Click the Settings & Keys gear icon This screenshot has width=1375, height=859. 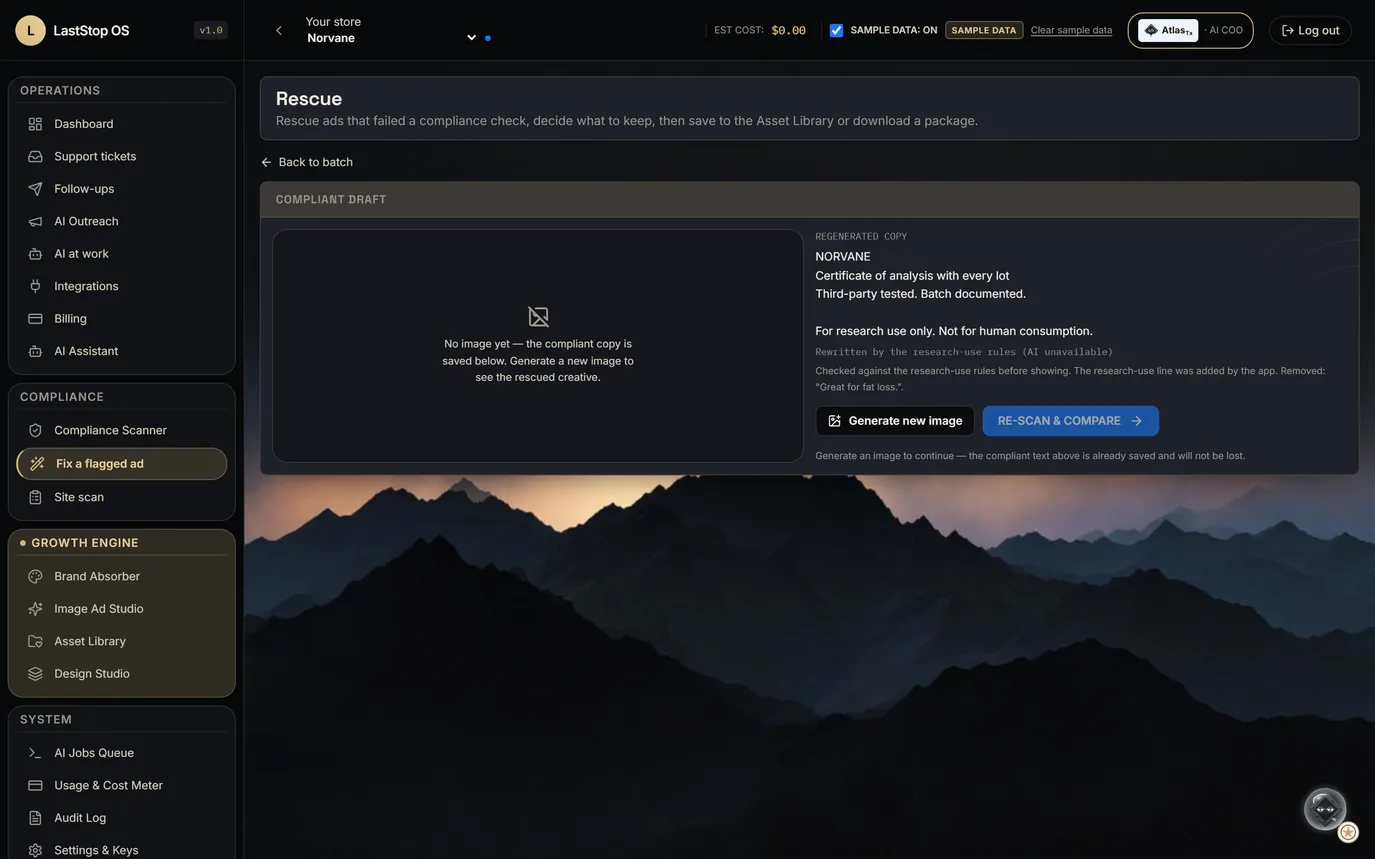click(x=35, y=850)
